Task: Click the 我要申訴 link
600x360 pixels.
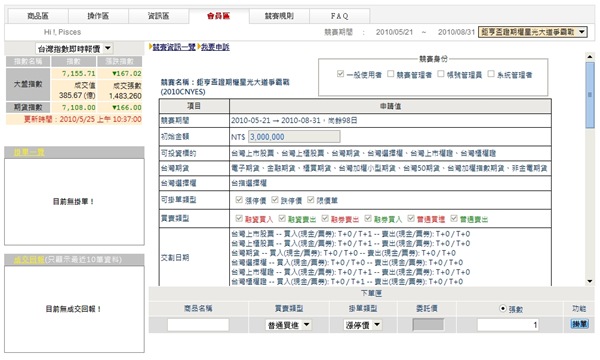Action: (215, 47)
